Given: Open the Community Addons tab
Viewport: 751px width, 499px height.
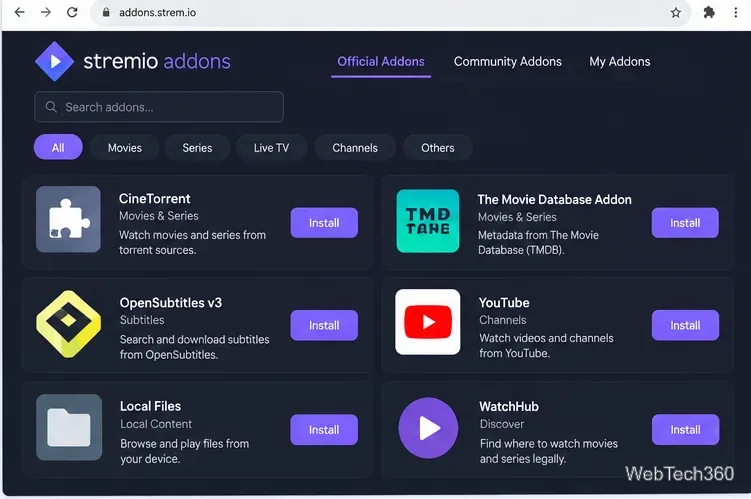Looking at the screenshot, I should coord(508,62).
